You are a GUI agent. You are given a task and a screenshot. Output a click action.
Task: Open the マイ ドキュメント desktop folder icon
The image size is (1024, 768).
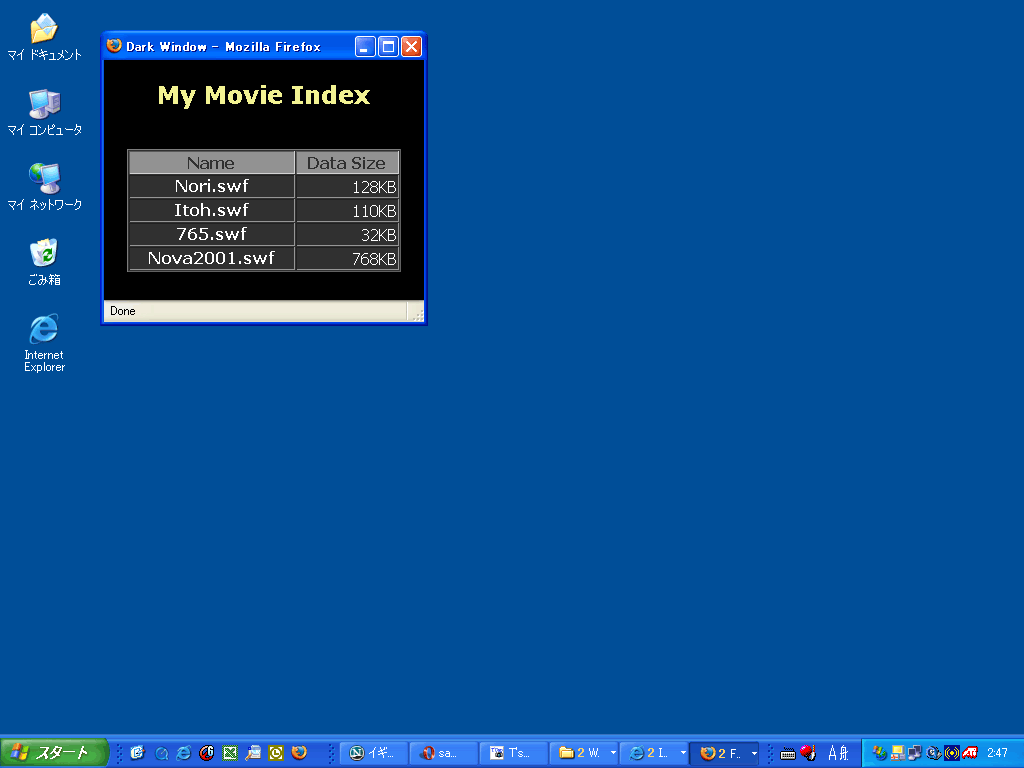pos(44,29)
